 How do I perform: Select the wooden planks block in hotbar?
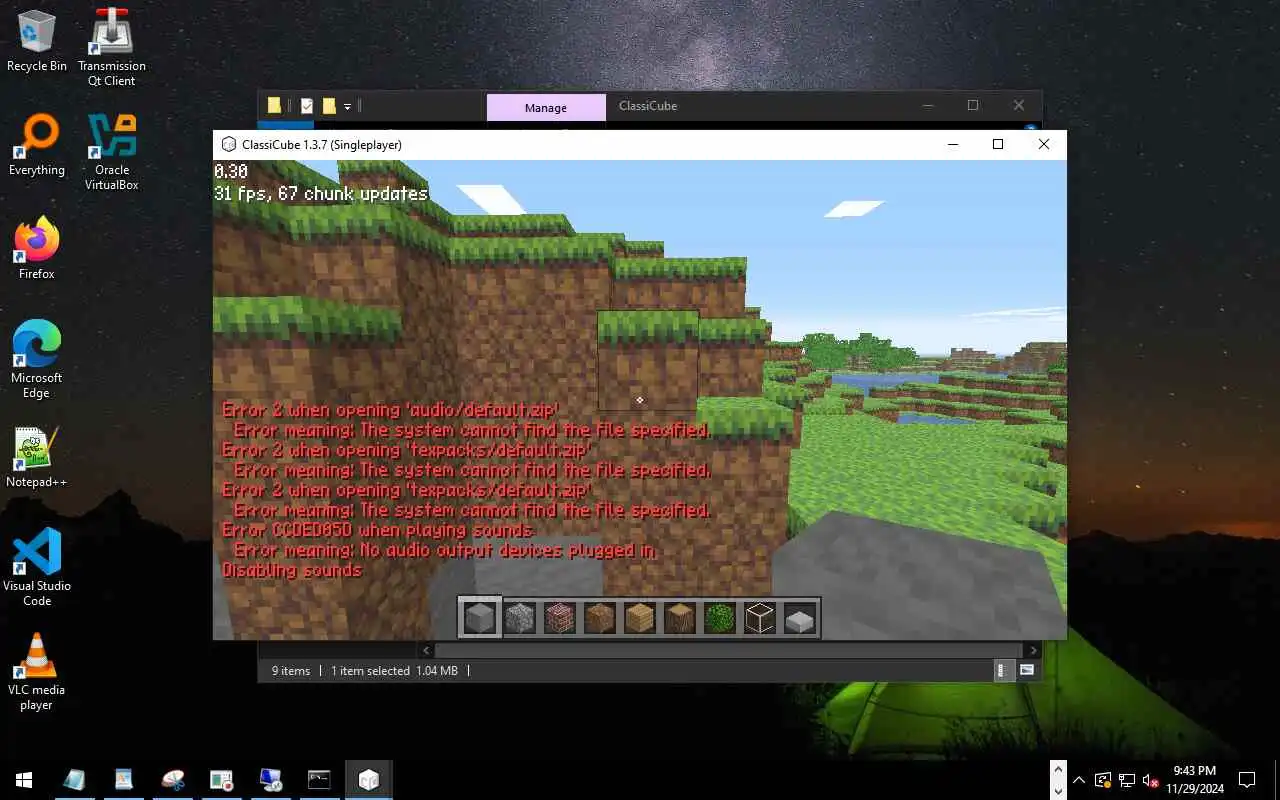pyautogui.click(x=640, y=618)
